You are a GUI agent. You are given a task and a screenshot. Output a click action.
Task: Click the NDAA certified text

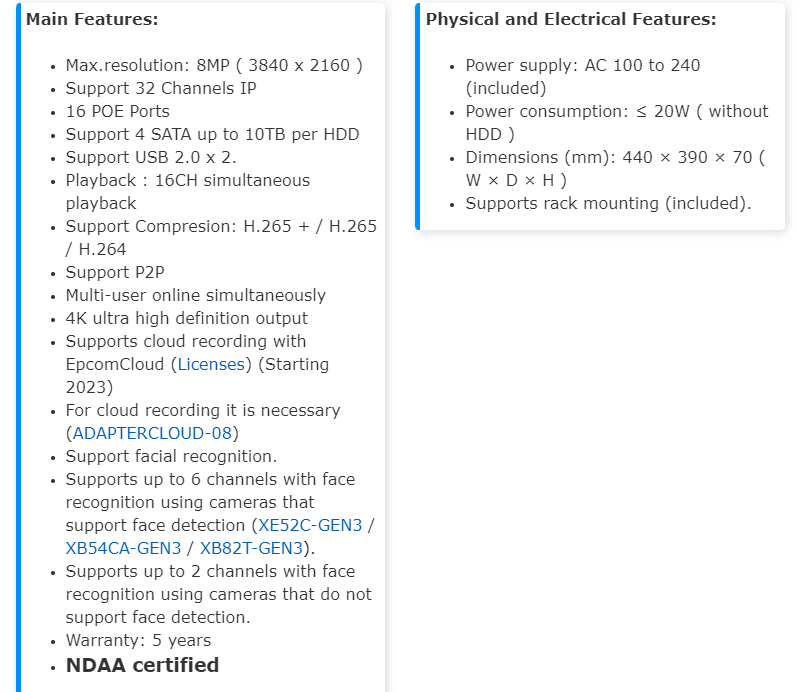(x=142, y=665)
